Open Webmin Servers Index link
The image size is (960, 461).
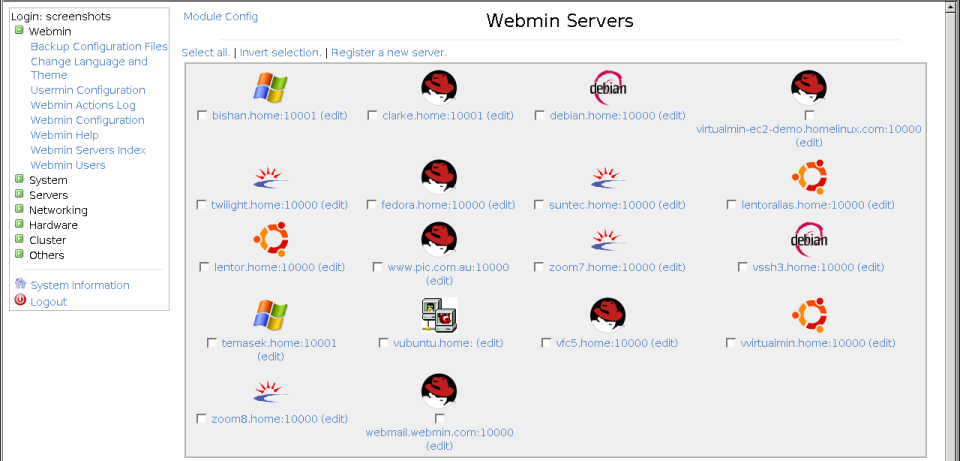tap(88, 150)
